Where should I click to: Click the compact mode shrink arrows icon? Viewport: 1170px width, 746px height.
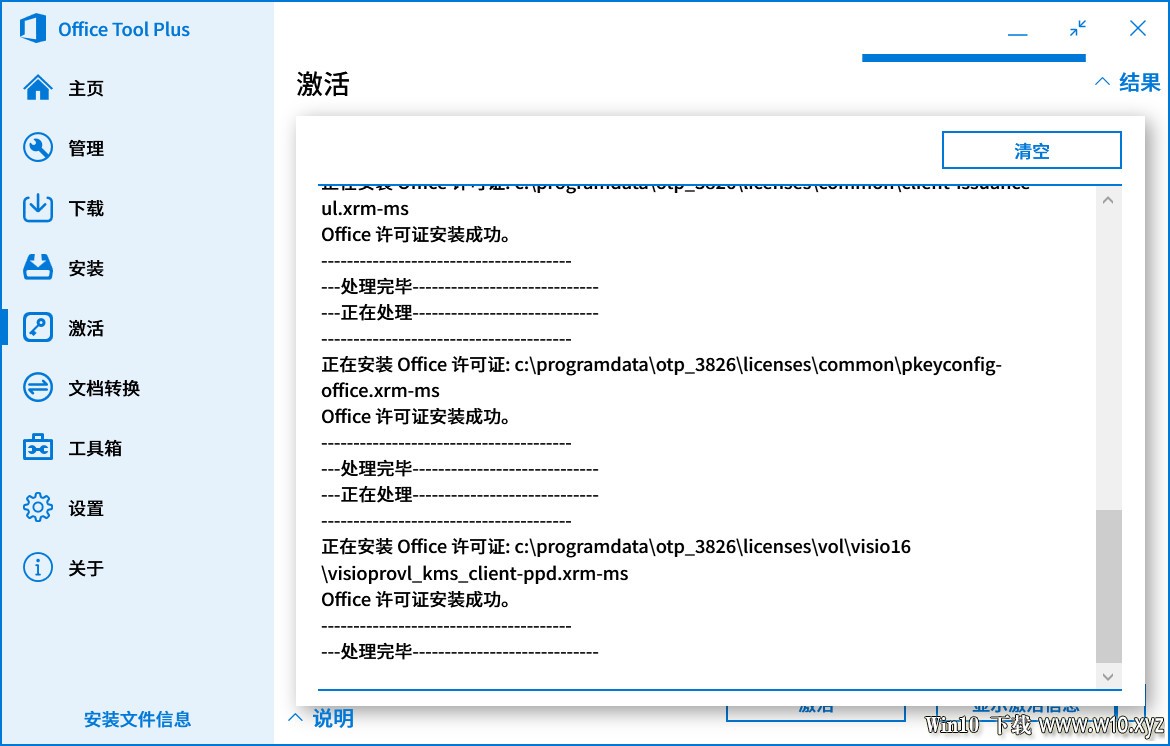[1077, 28]
